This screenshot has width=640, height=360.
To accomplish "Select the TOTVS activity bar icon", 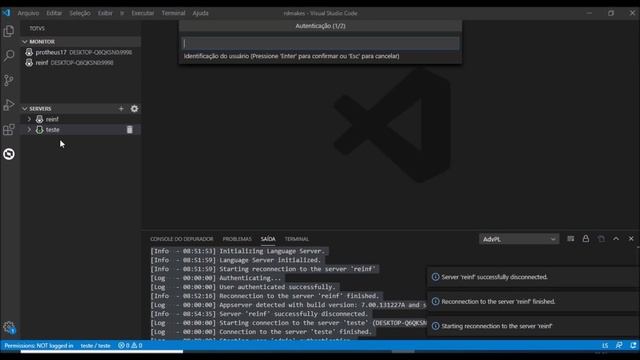I will pyautogui.click(x=9, y=154).
